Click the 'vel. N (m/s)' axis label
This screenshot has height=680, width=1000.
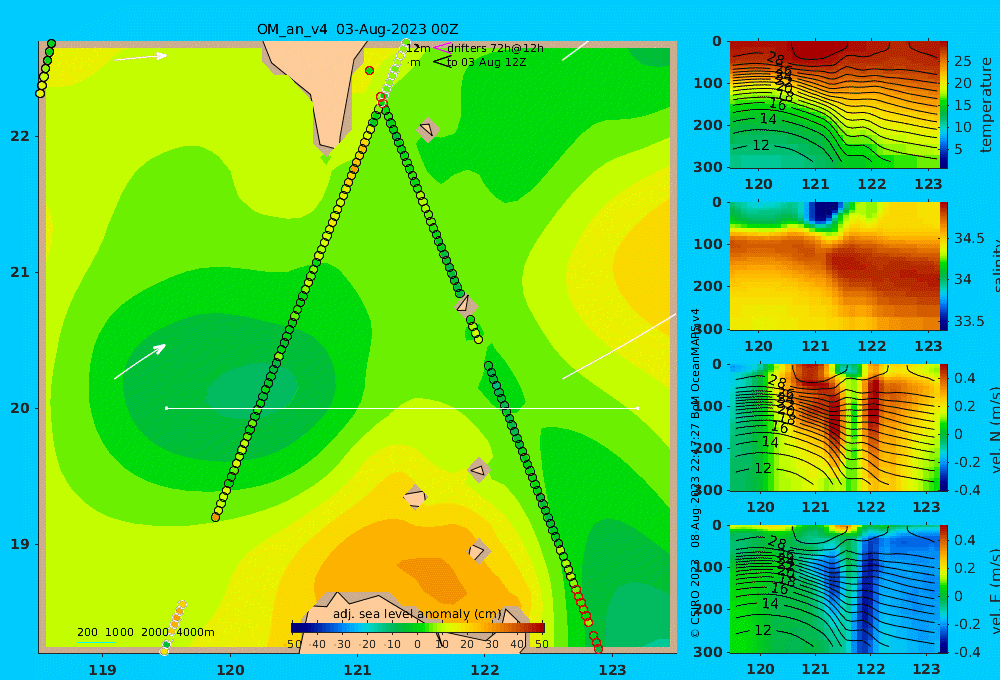(995, 429)
